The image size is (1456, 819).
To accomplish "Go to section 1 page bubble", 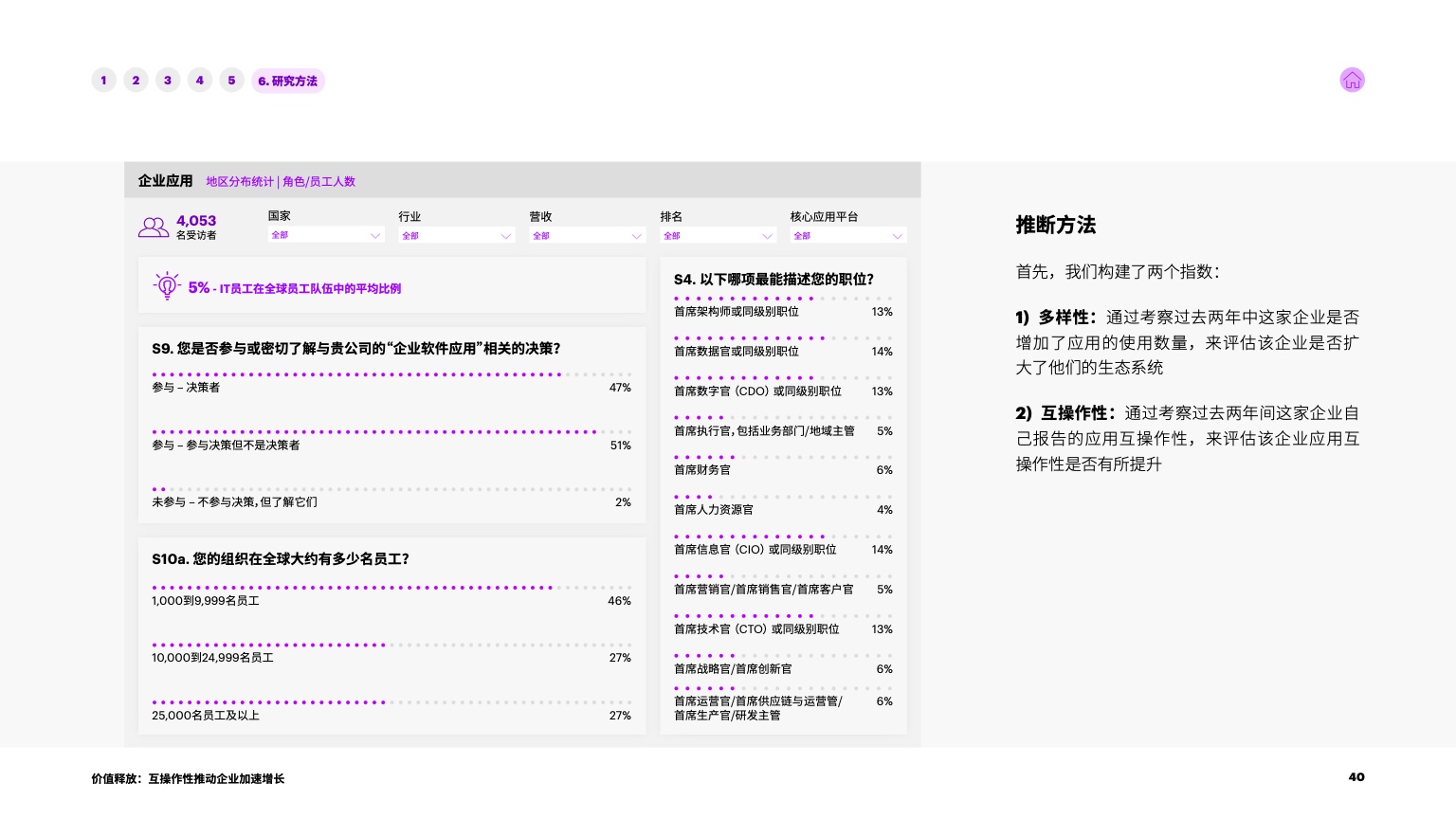I will click(x=104, y=81).
